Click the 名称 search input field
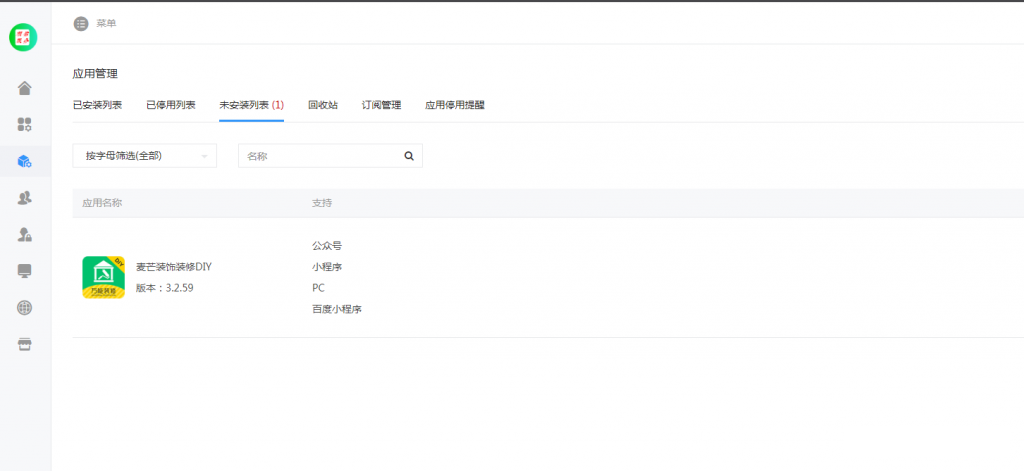The image size is (1024, 471). [320, 156]
